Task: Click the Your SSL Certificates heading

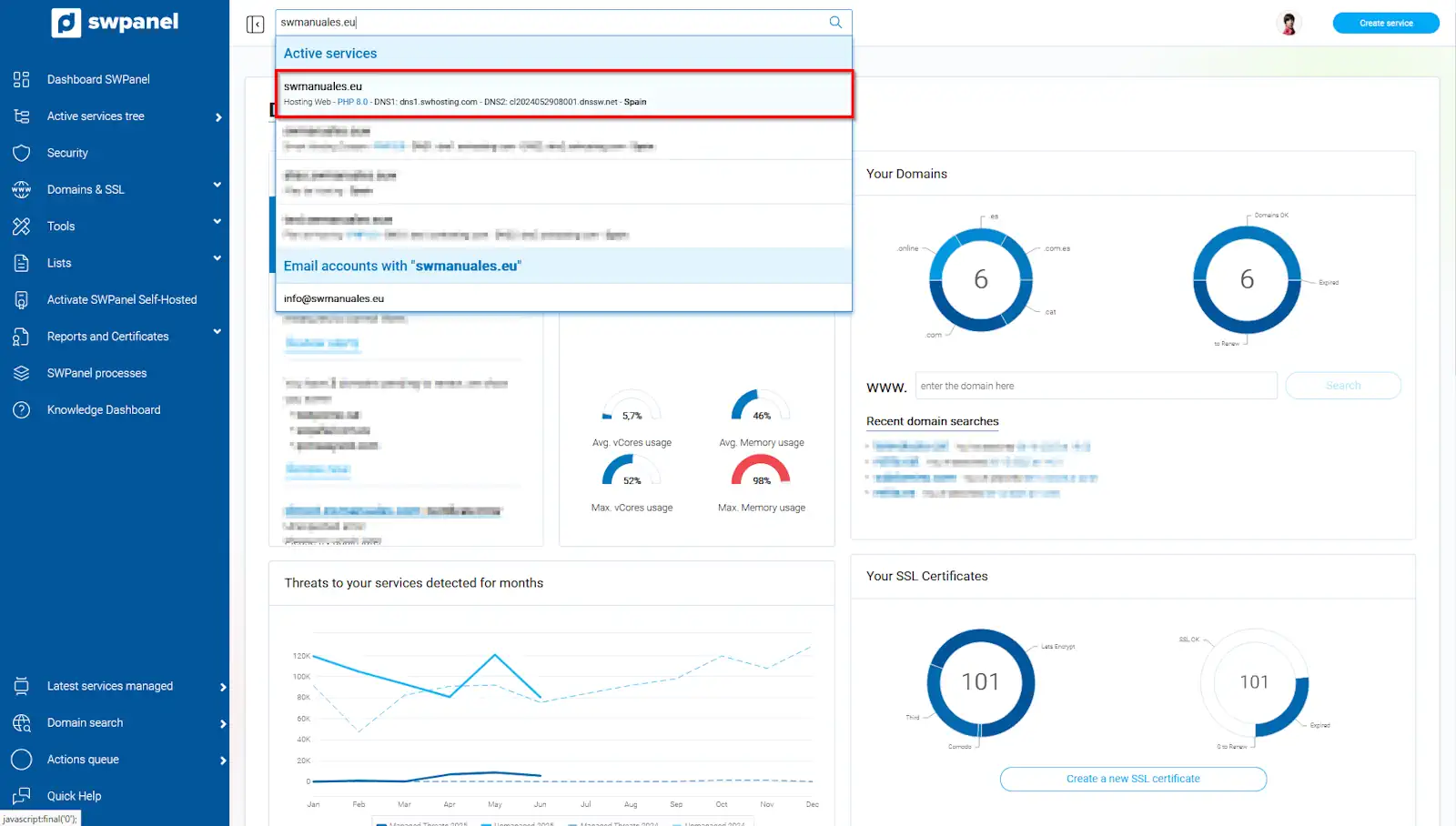Action: [927, 576]
